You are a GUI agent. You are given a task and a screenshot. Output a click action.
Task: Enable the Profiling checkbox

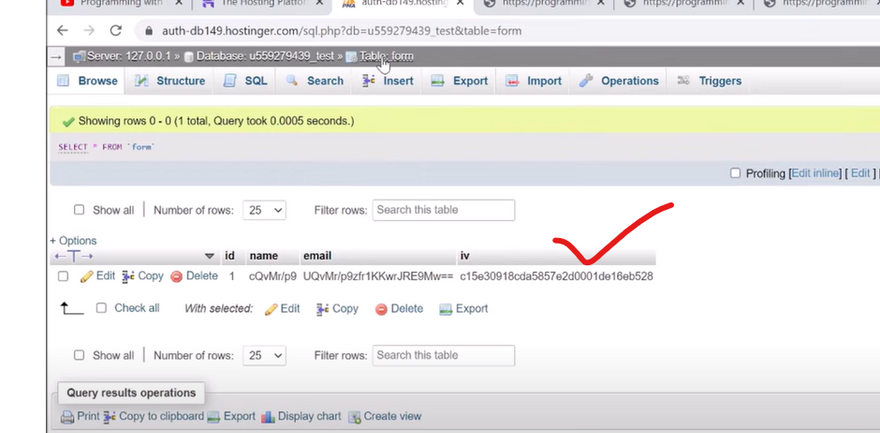[735, 173]
